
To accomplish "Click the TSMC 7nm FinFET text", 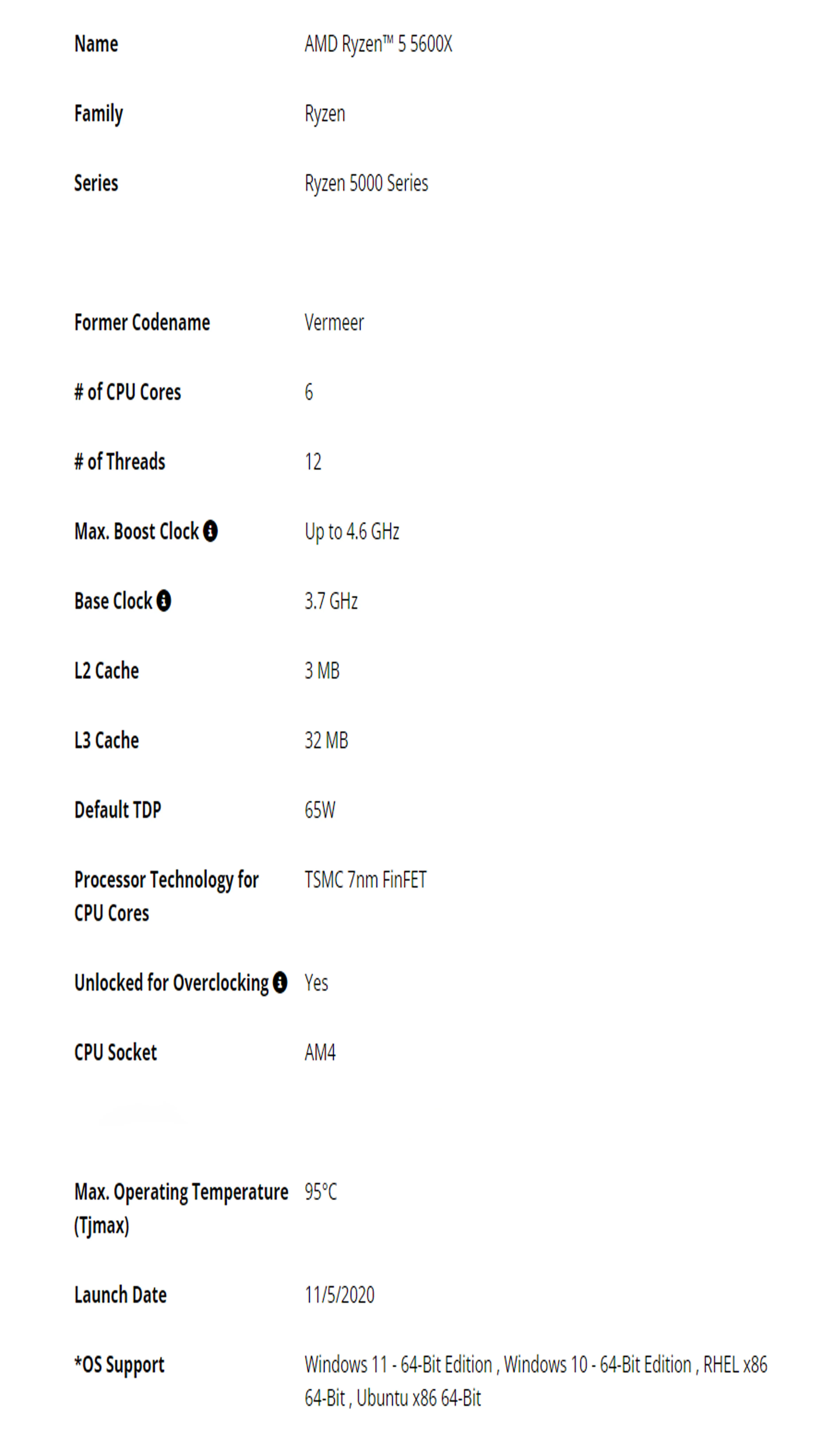I will tap(365, 880).
